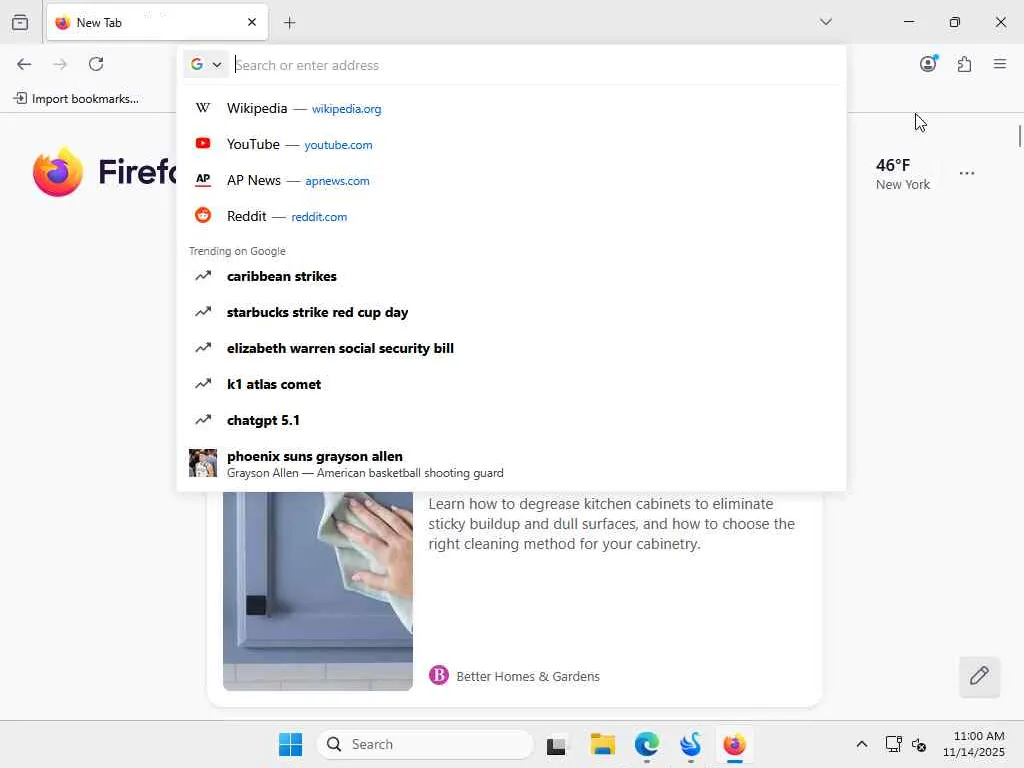Open Microsoft Edge from the taskbar
1024x768 pixels.
click(x=647, y=744)
